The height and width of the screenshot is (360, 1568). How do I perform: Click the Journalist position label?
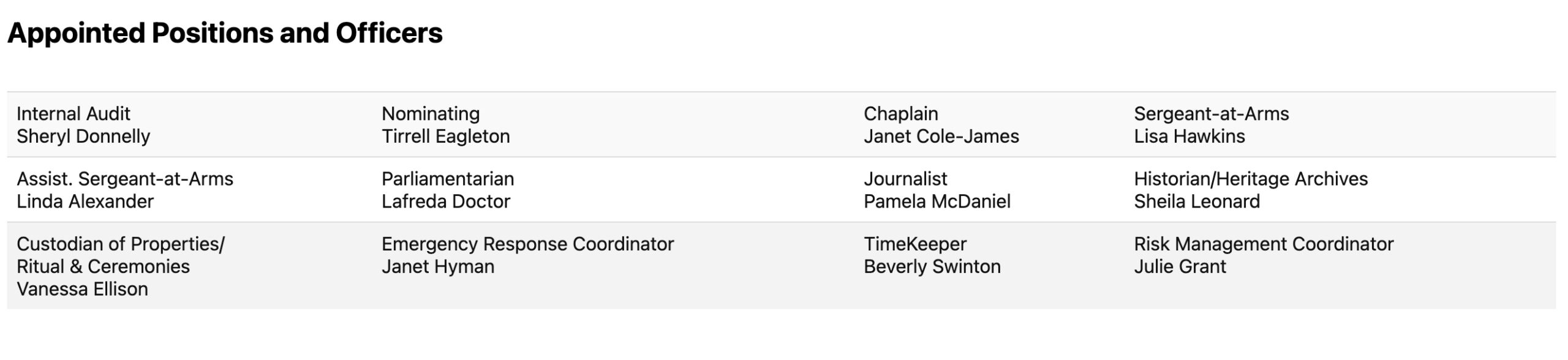pos(905,179)
